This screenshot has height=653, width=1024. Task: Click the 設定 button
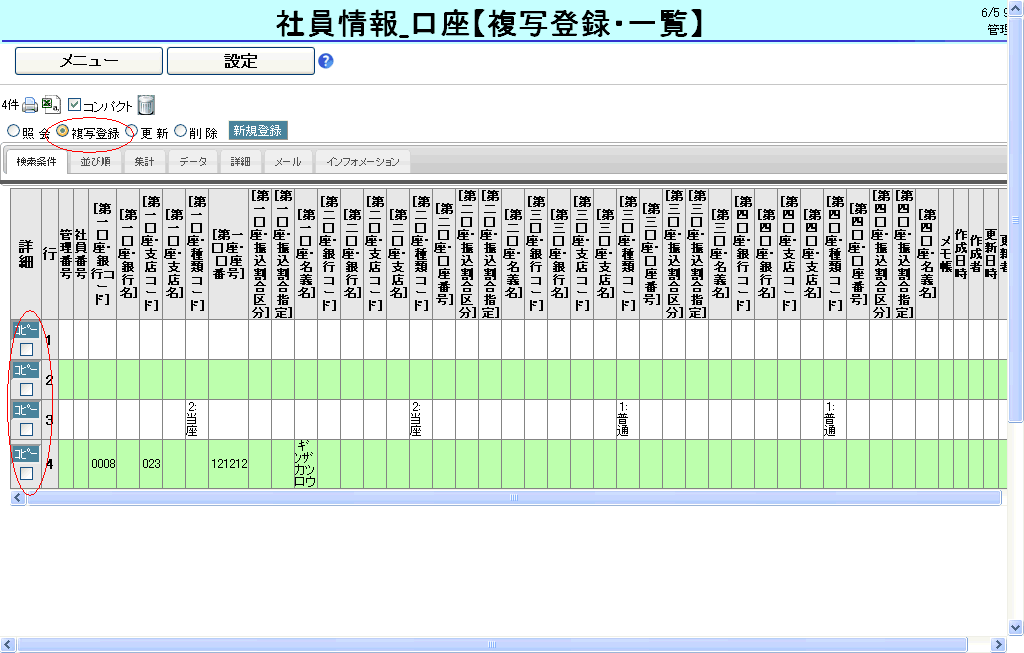click(240, 61)
